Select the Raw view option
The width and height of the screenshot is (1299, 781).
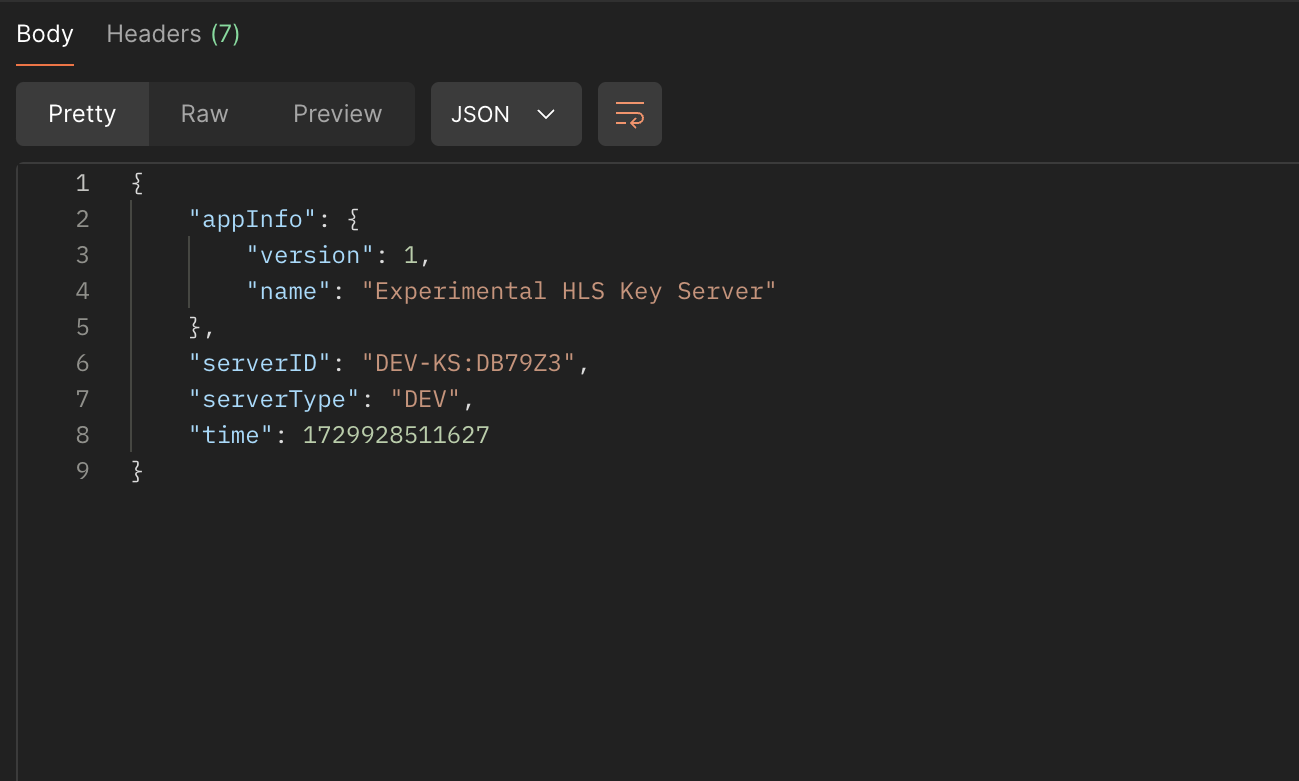tap(204, 114)
